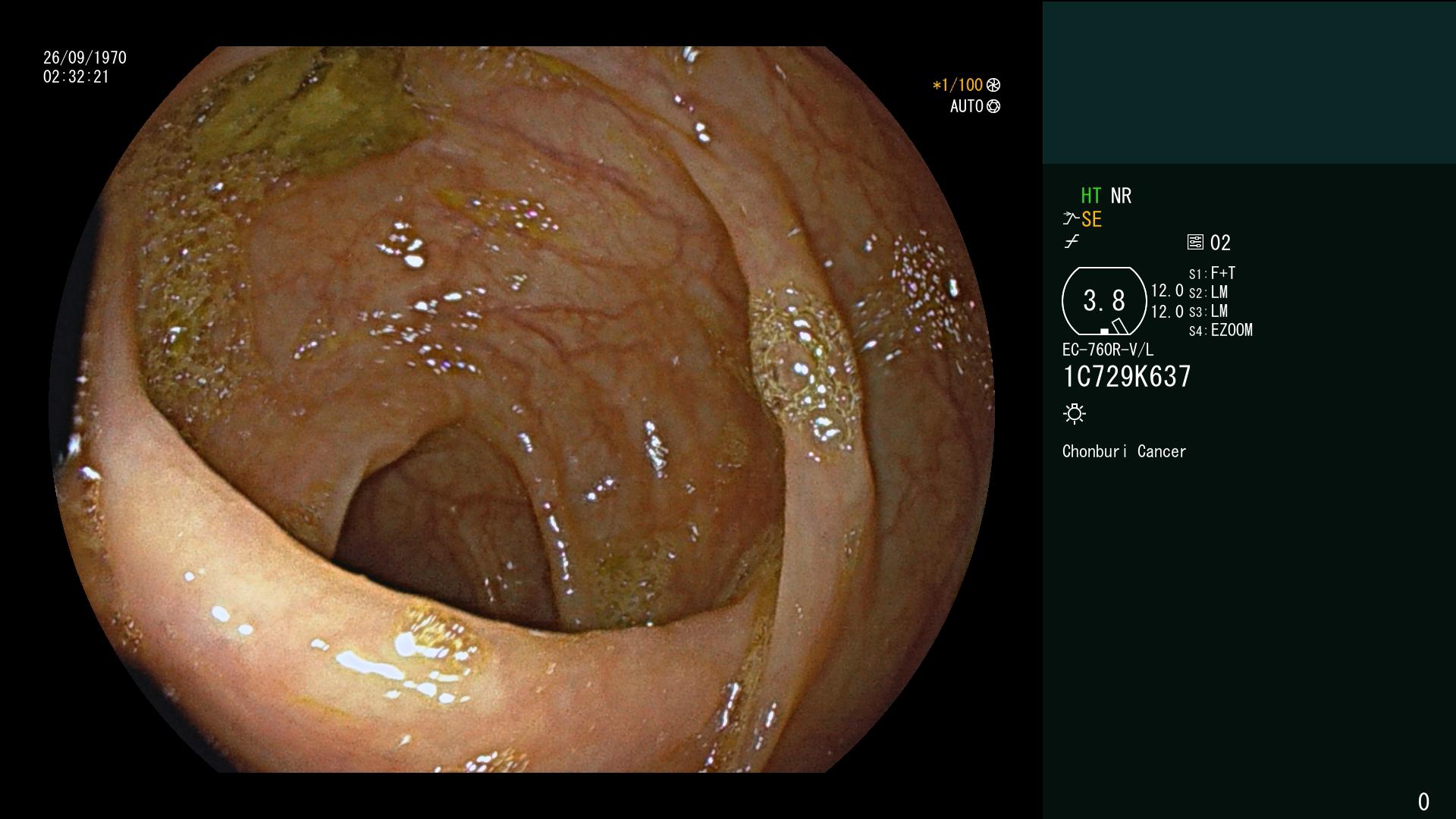1456x819 pixels.
Task: Select the green HT indicator
Action: pyautogui.click(x=1091, y=196)
